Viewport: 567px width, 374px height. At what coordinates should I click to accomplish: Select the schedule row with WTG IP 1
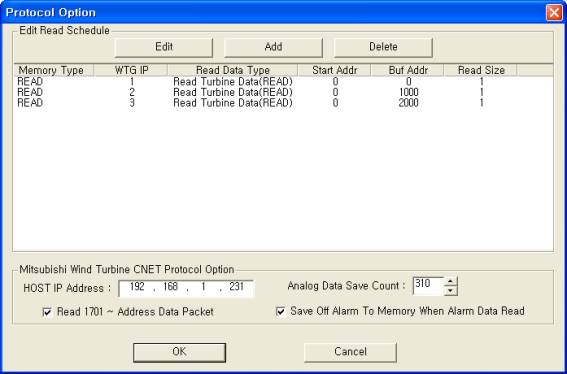283,82
